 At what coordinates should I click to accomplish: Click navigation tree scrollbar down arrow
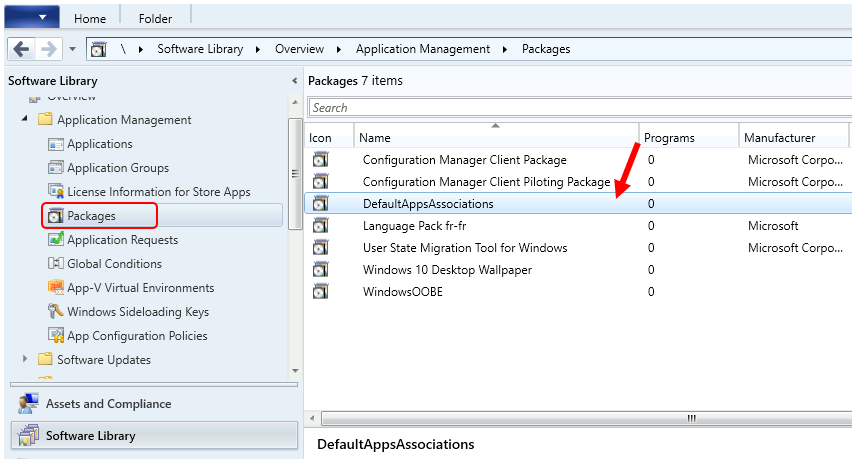tap(295, 371)
